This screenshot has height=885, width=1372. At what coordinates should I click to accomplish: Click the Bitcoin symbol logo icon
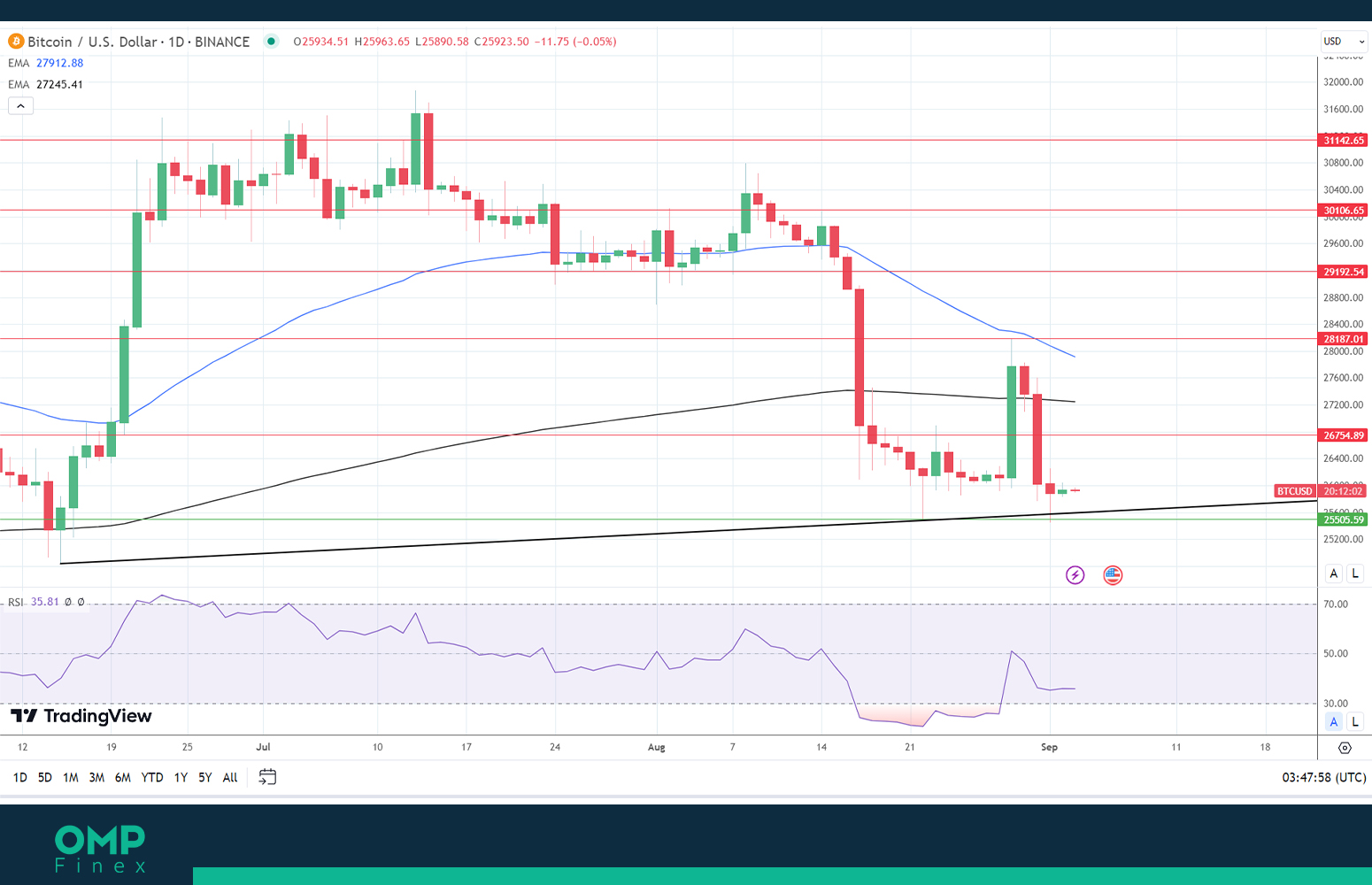point(16,42)
